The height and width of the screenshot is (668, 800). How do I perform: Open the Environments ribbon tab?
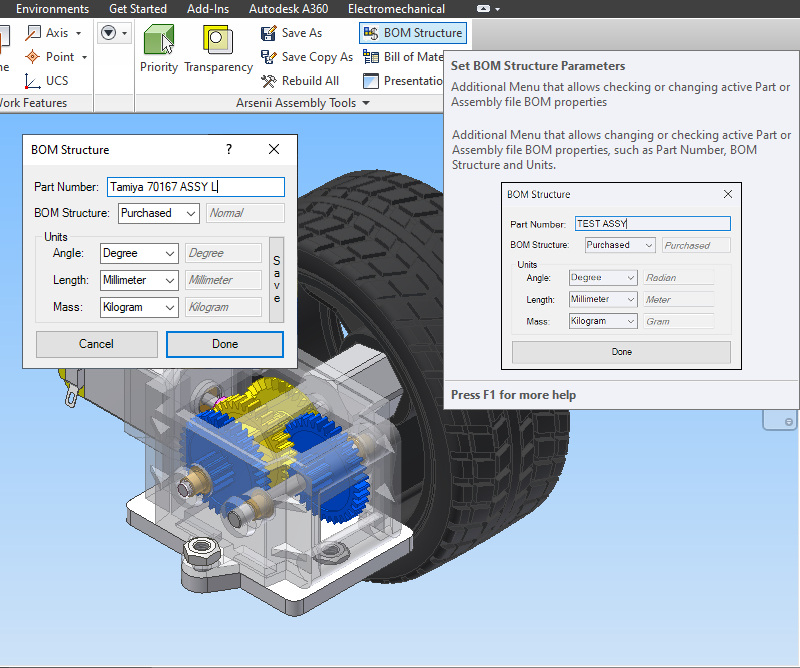(x=52, y=9)
